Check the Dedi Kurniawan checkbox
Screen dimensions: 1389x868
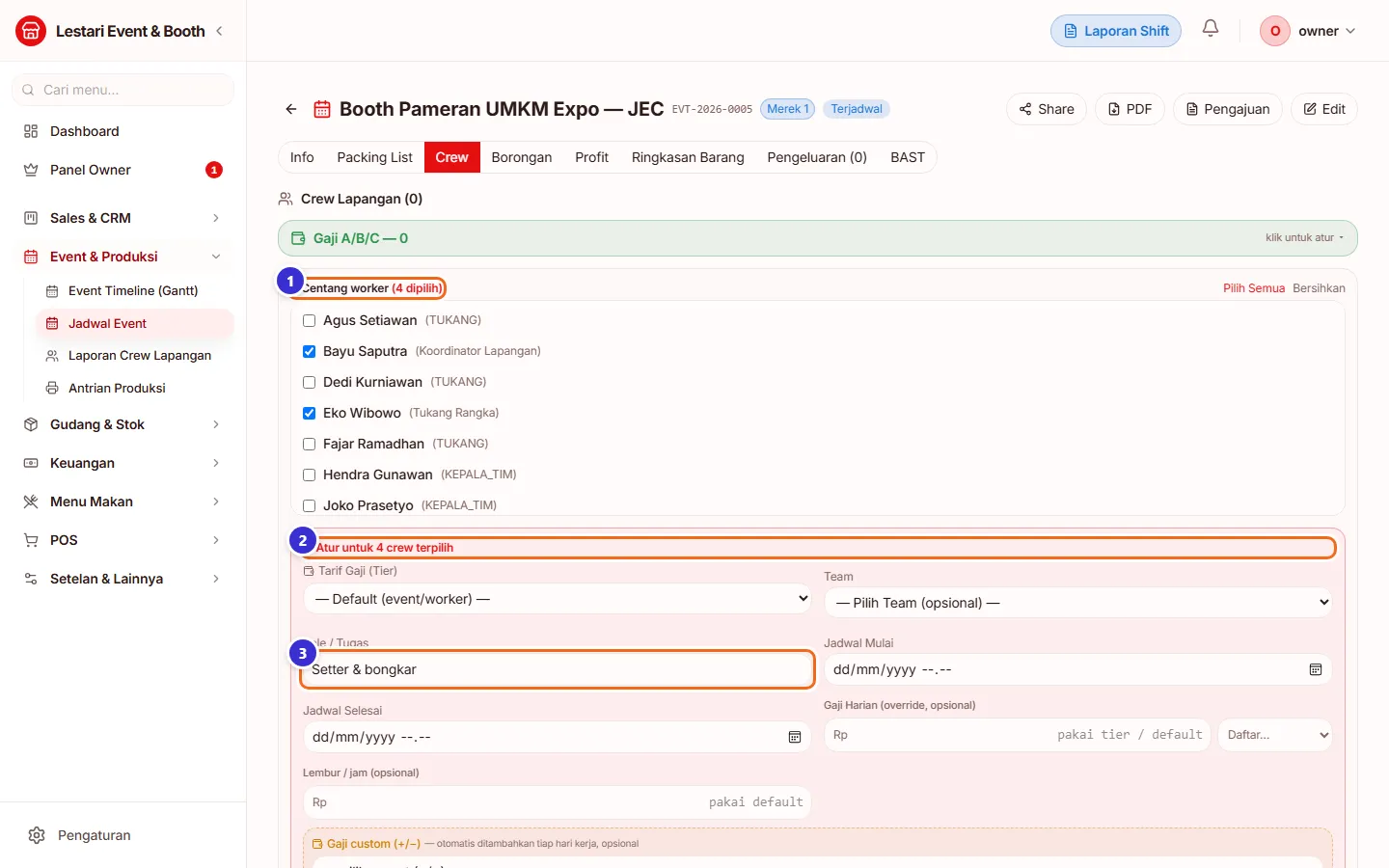(x=309, y=382)
